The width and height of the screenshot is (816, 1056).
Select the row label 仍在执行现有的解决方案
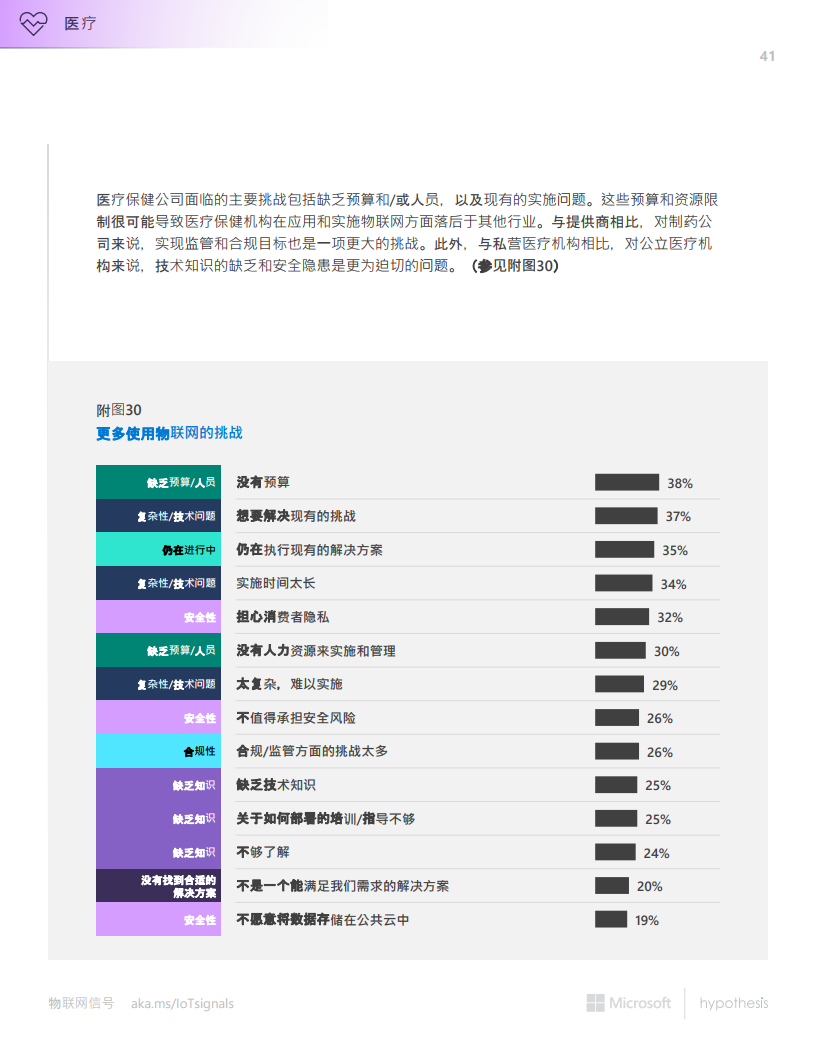(x=310, y=550)
